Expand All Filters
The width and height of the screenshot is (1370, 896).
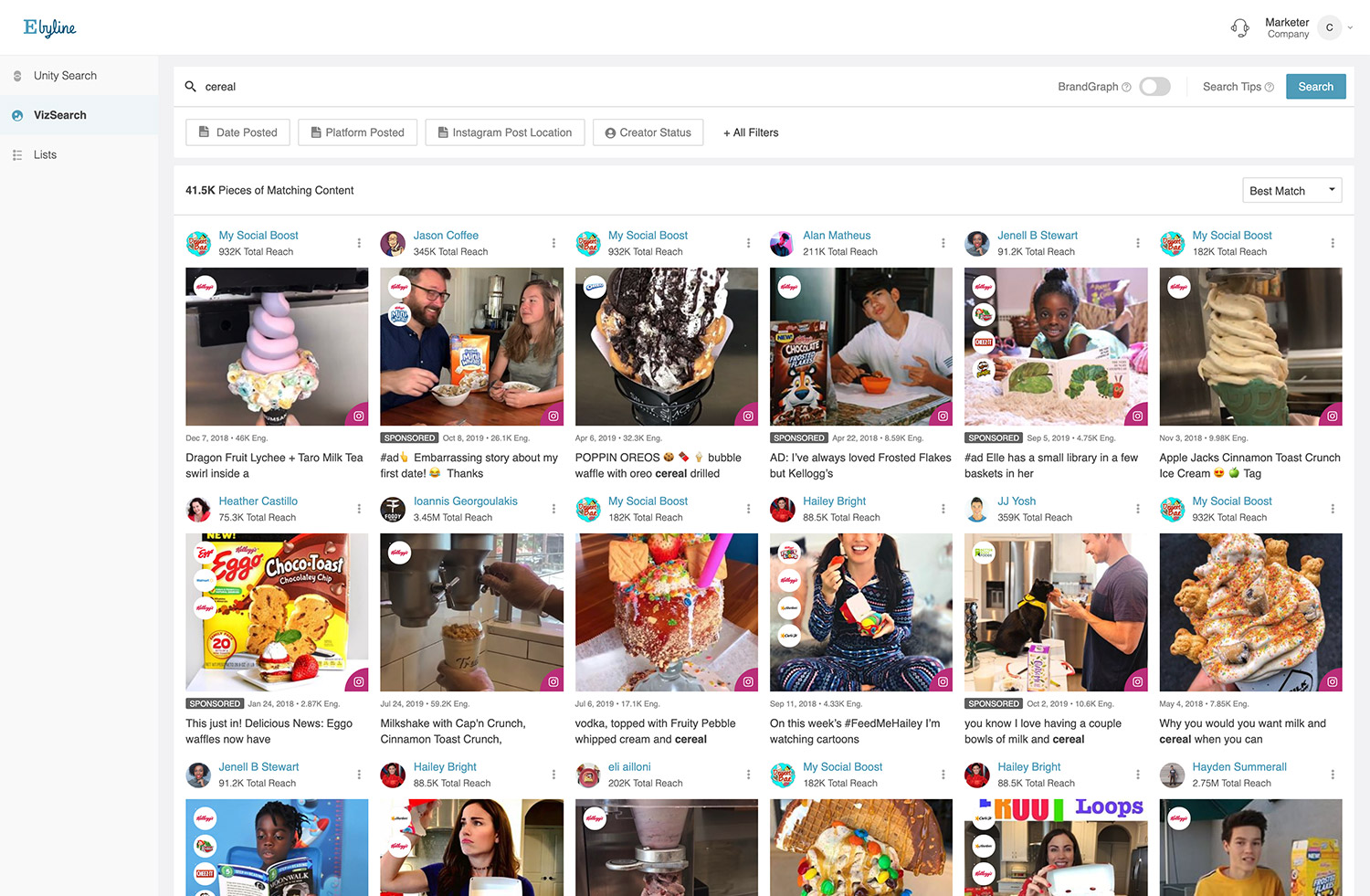tap(751, 132)
